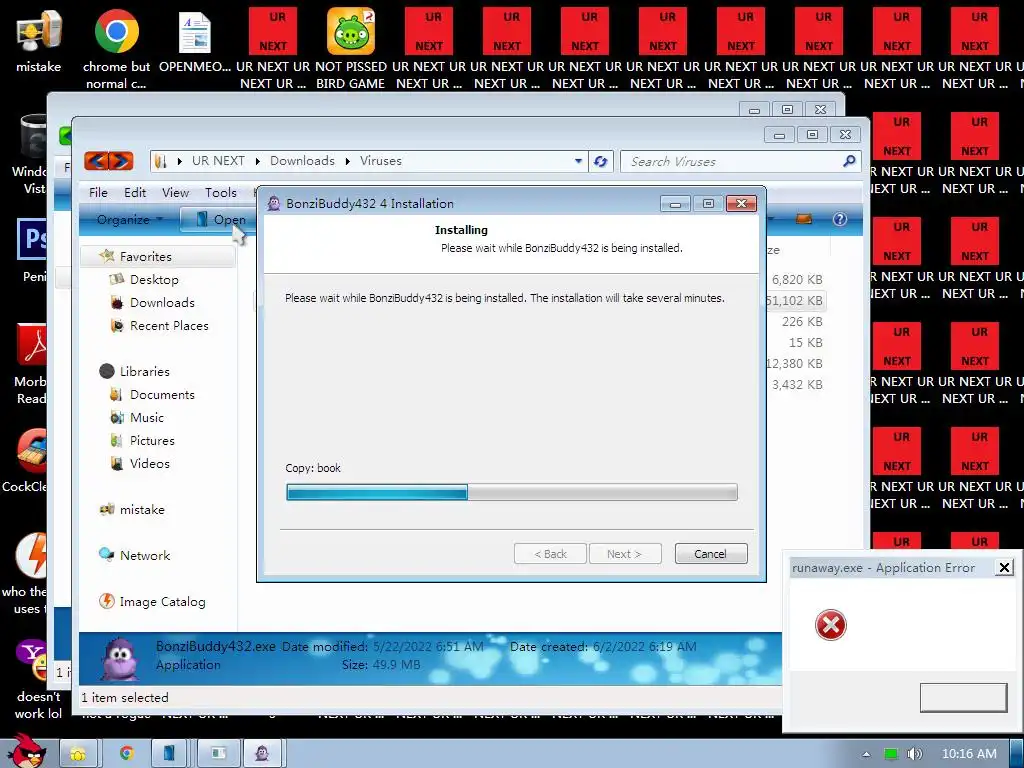Click the green system tray icon

[x=891, y=754]
